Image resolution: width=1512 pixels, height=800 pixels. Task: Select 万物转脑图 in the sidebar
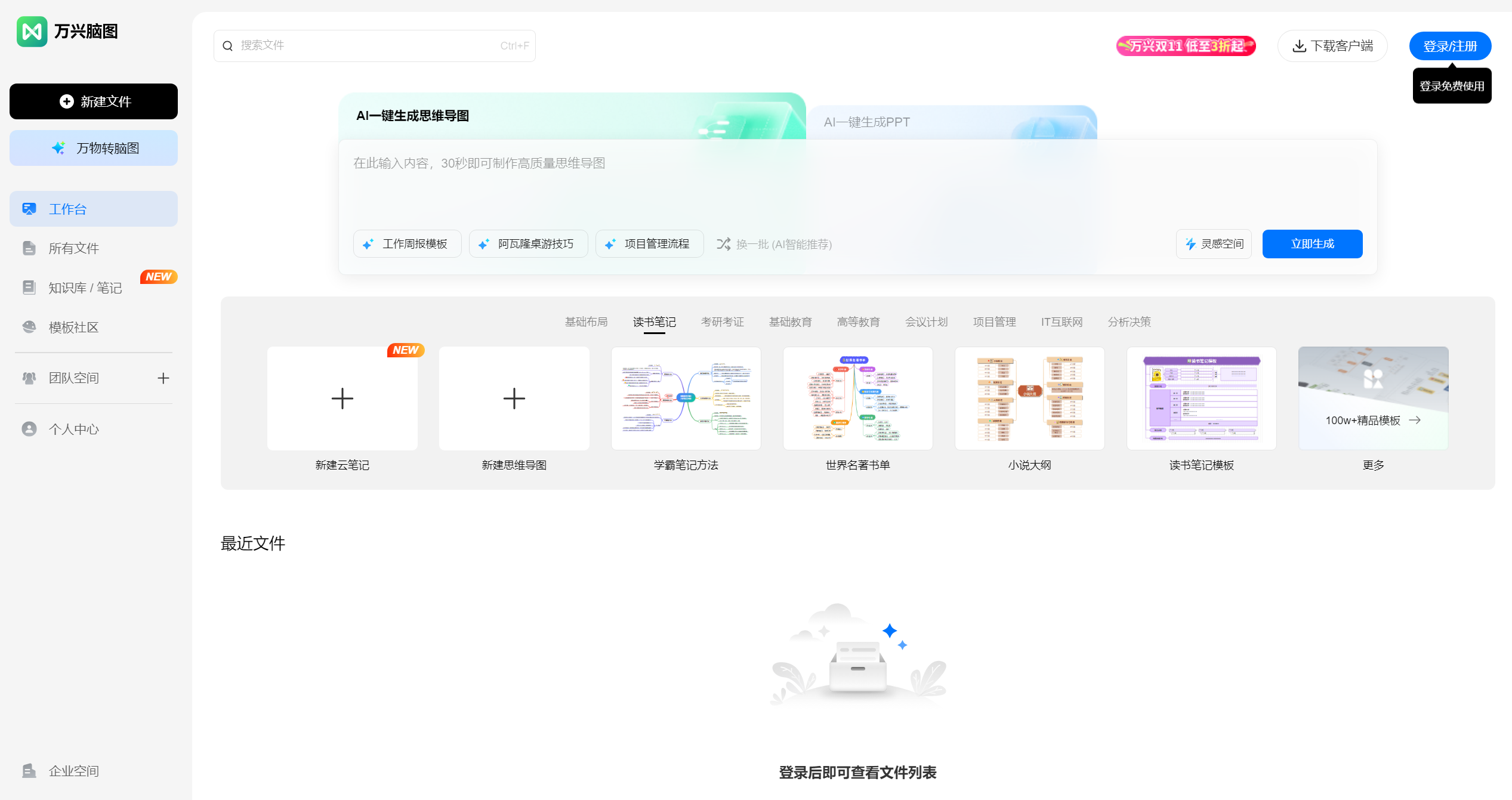tap(93, 147)
